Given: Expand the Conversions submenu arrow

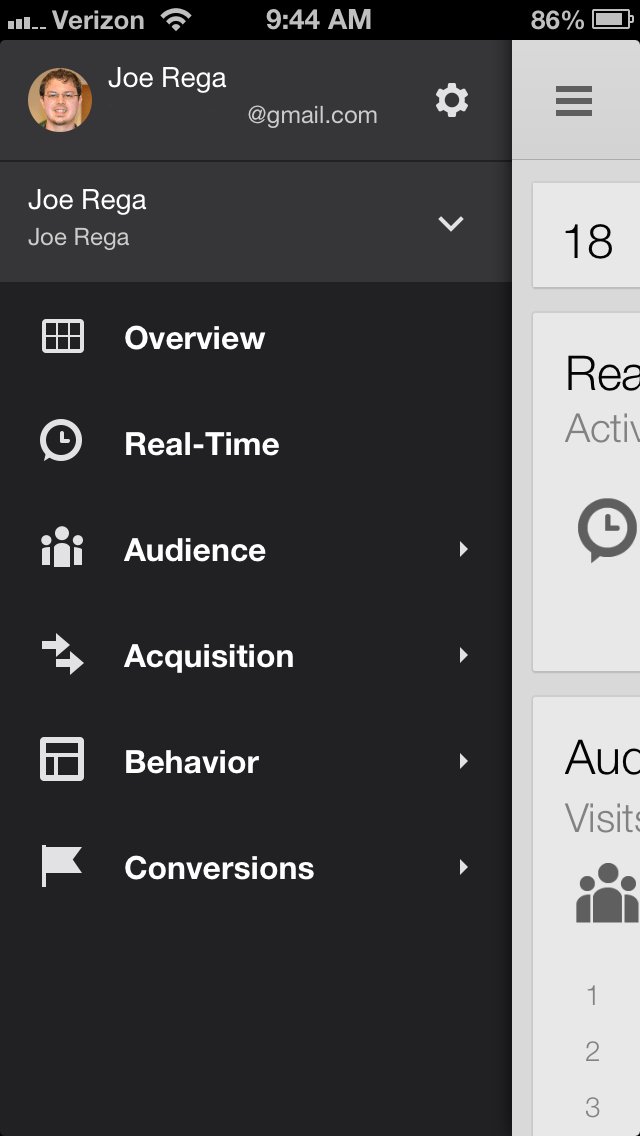Looking at the screenshot, I should [463, 867].
